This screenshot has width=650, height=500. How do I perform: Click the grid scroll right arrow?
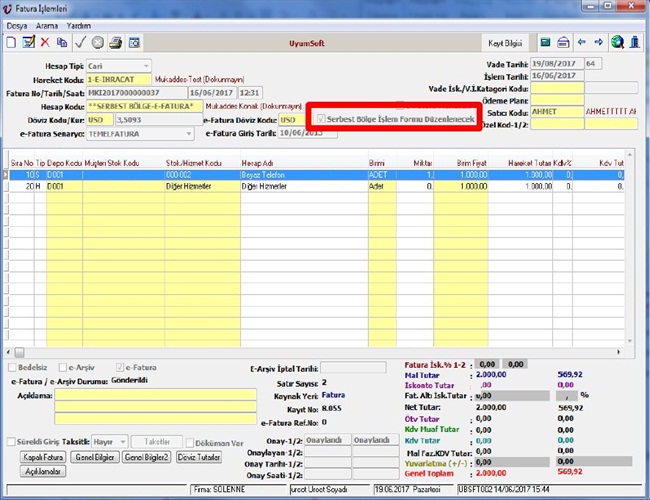point(618,352)
